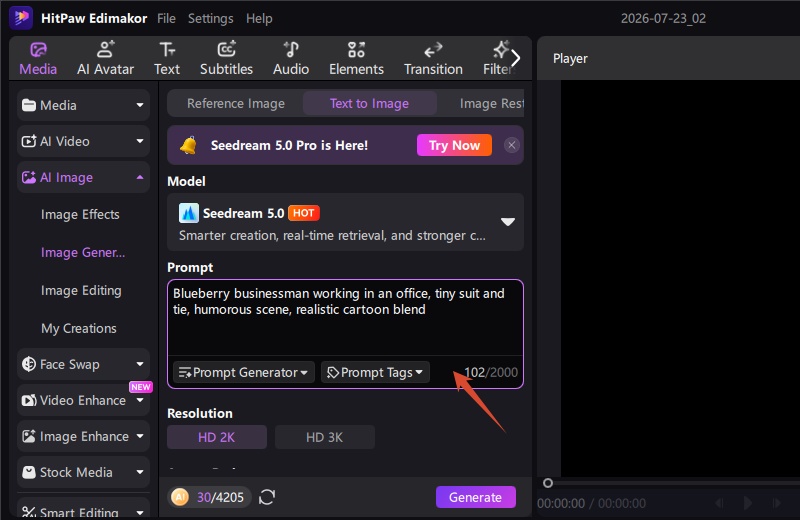Expand the AI Video sidebar section
The height and width of the screenshot is (520, 800).
pos(83,141)
